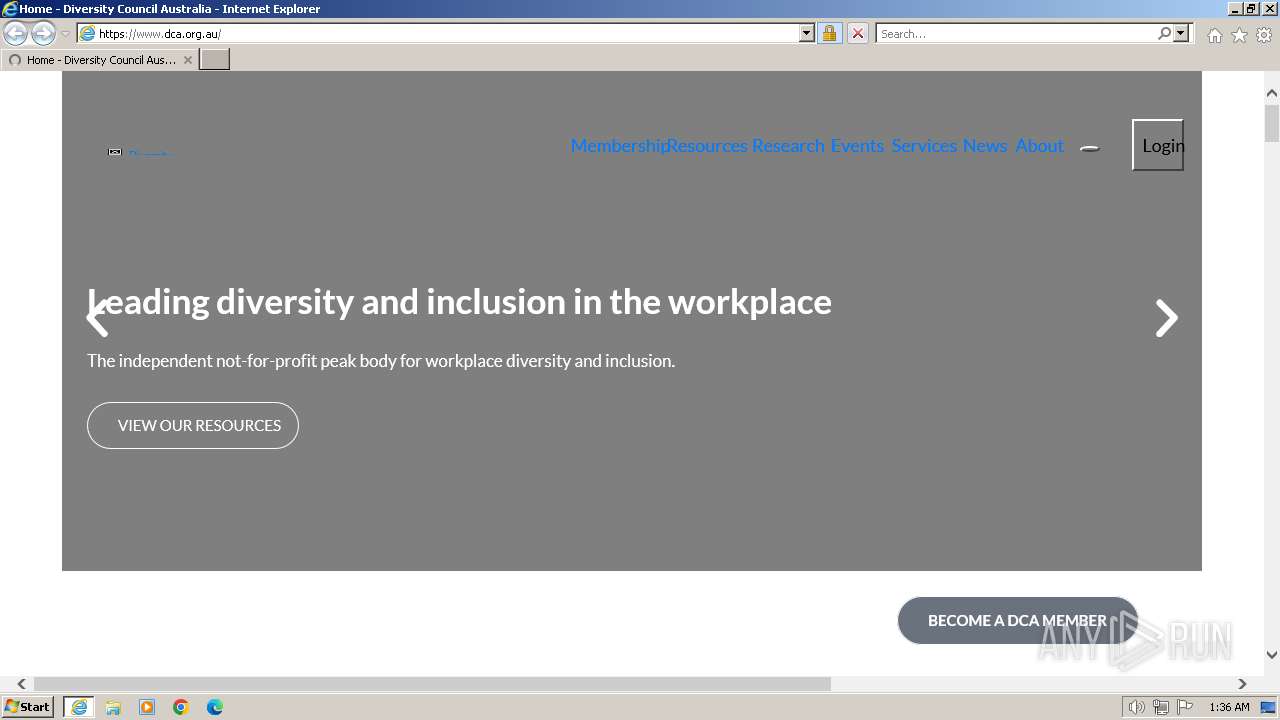Show previous carousel slide

point(97,318)
